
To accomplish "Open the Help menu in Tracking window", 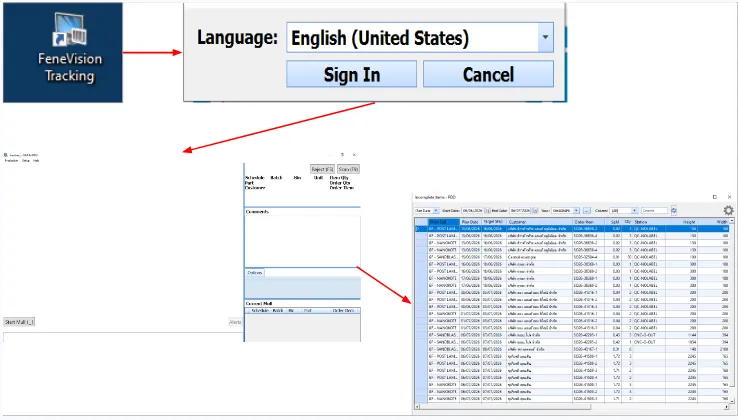I will pyautogui.click(x=36, y=161).
